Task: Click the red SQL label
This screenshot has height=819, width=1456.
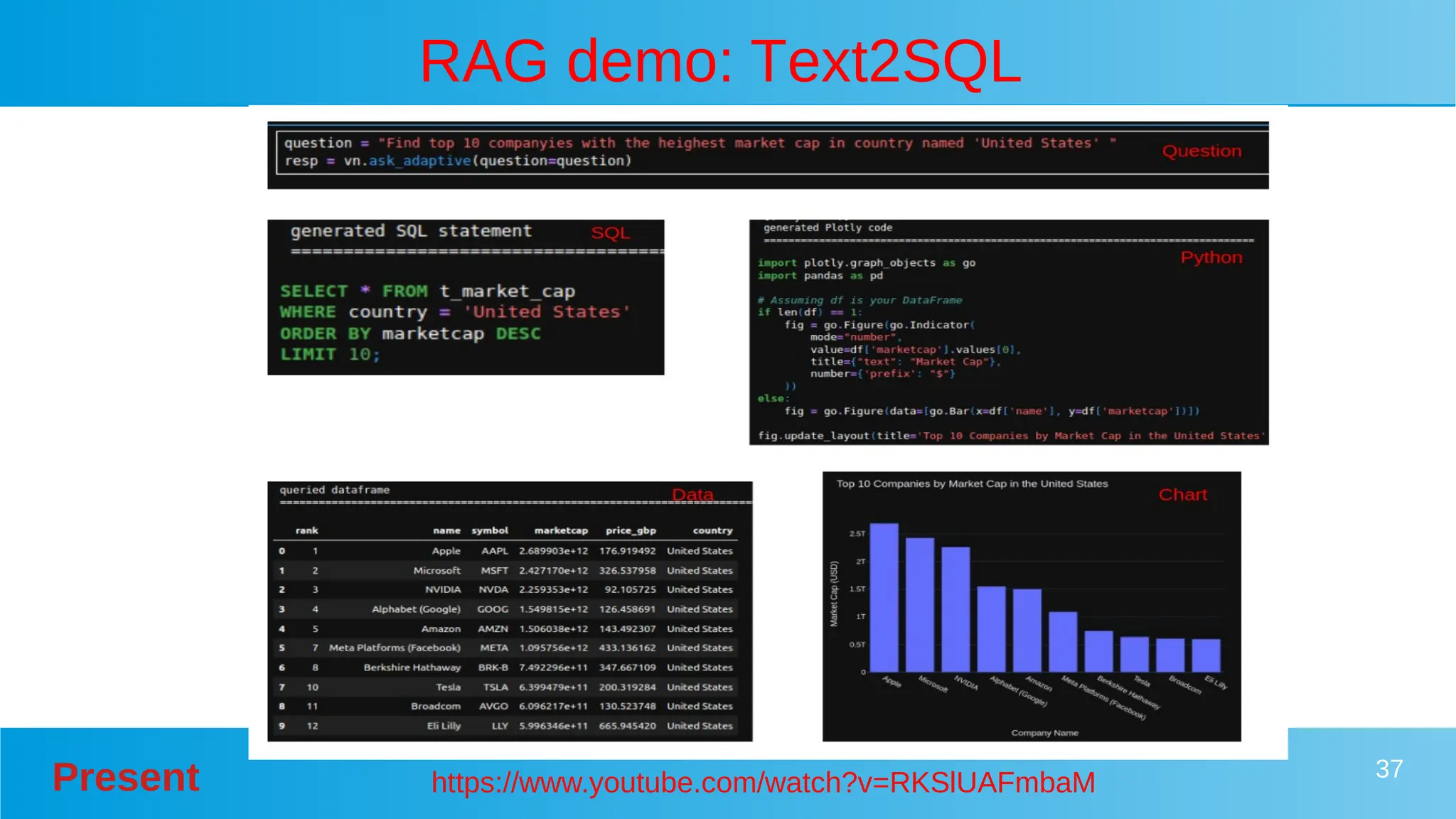Action: pos(610,233)
